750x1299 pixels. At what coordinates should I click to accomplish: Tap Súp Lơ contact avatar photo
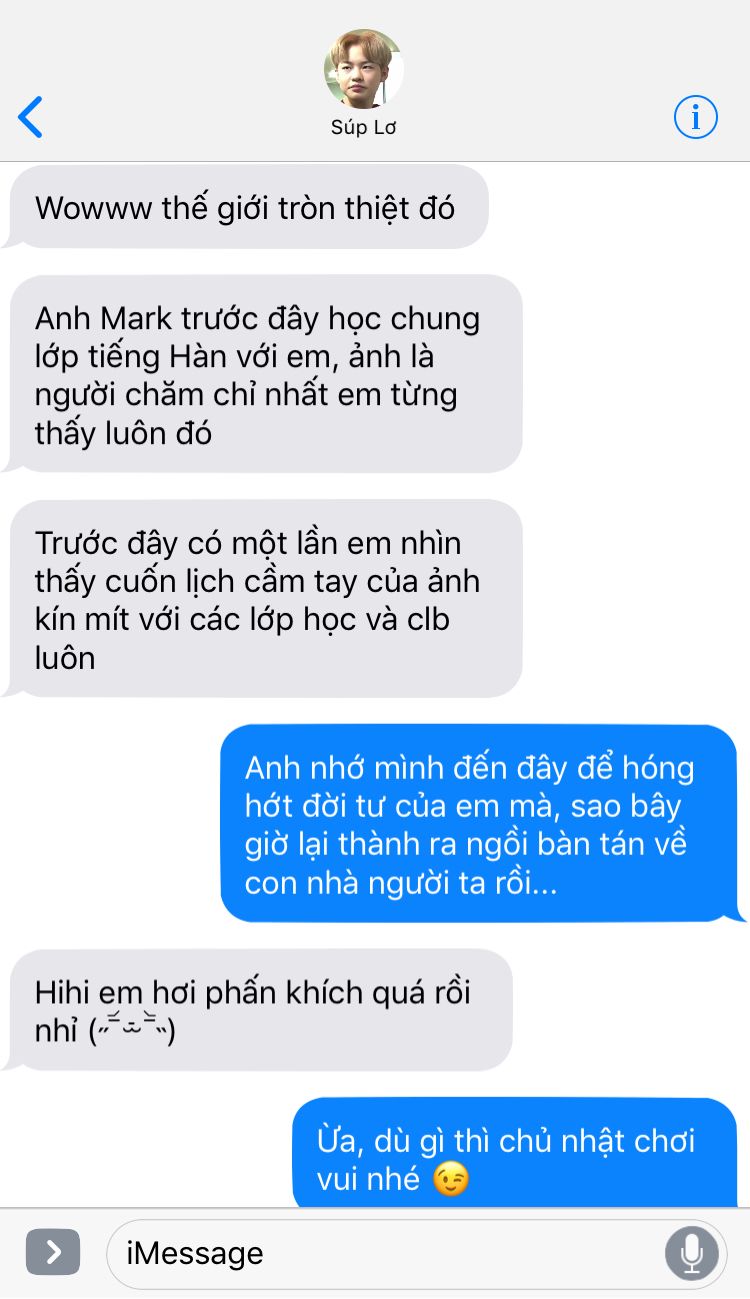[x=364, y=69]
